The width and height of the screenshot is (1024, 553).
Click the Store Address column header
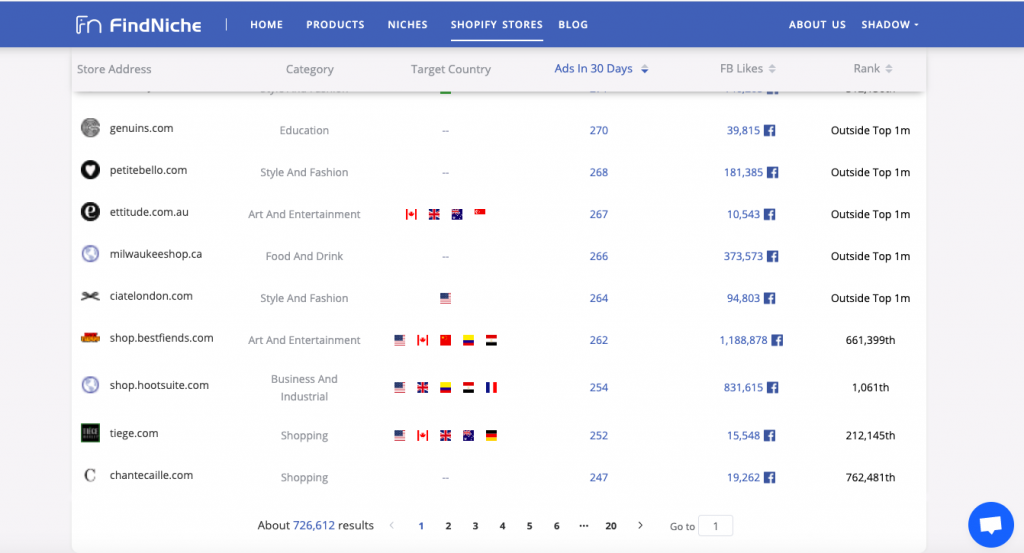114,69
